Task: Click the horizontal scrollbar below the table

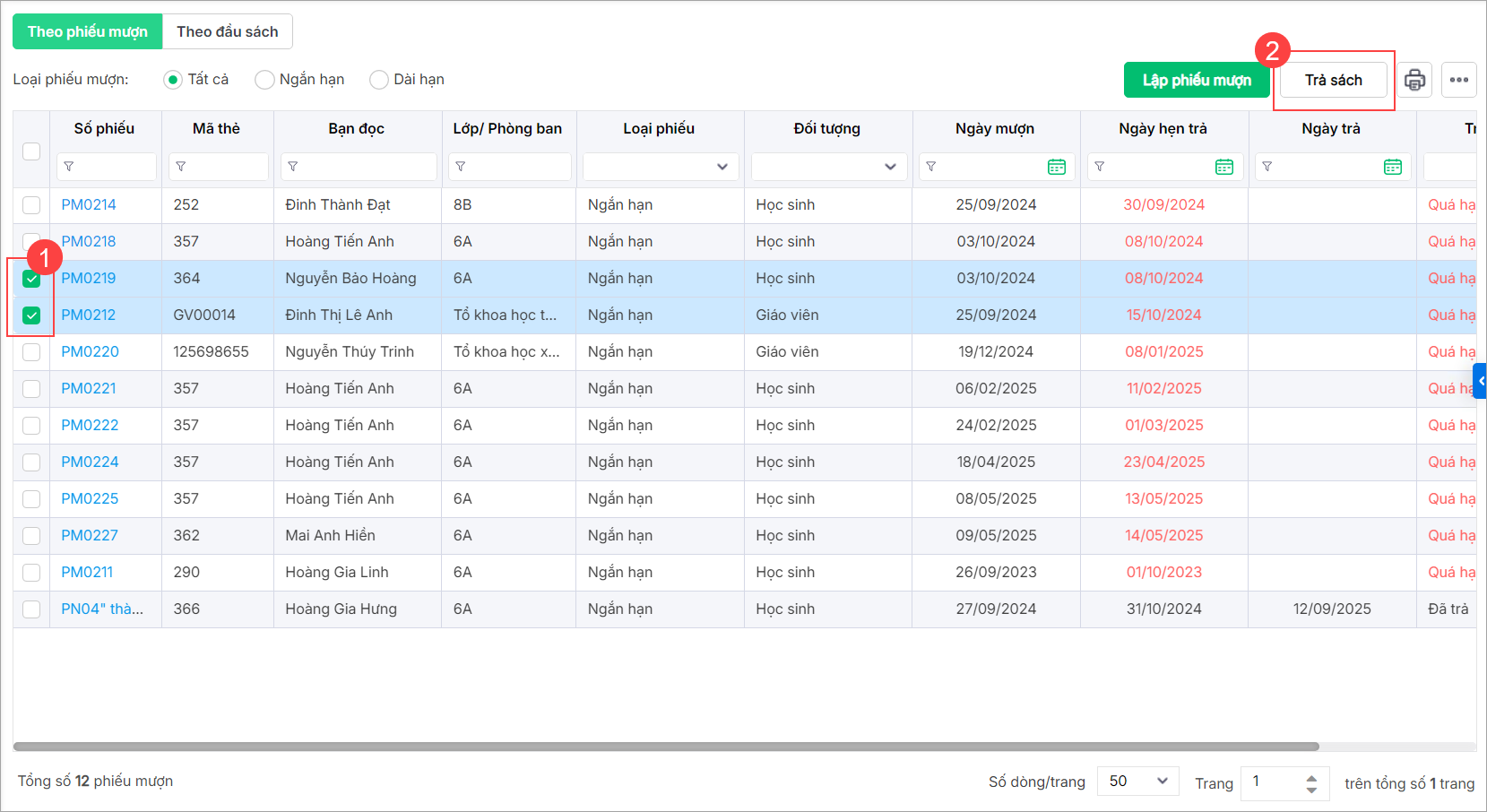Action: pos(665,747)
